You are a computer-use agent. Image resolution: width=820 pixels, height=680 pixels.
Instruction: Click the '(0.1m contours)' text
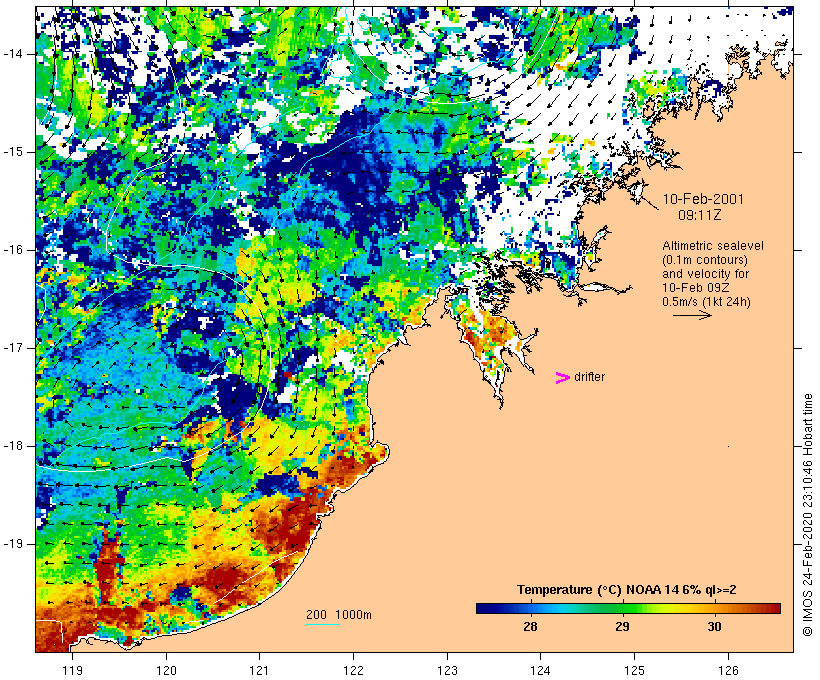click(x=704, y=260)
